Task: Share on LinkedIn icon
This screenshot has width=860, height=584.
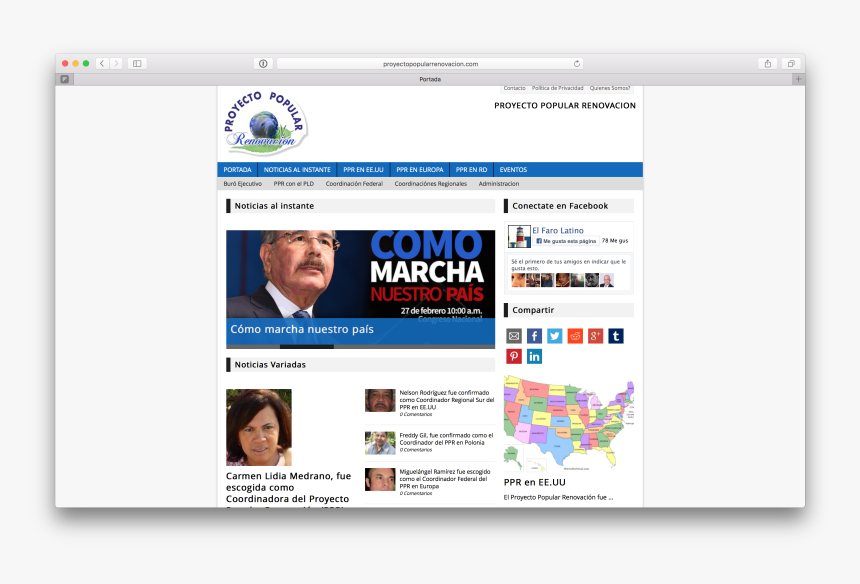Action: pyautogui.click(x=534, y=356)
